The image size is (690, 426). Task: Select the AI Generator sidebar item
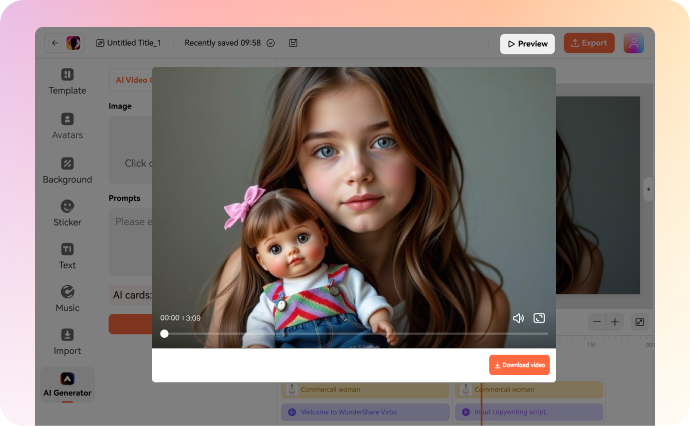click(67, 385)
